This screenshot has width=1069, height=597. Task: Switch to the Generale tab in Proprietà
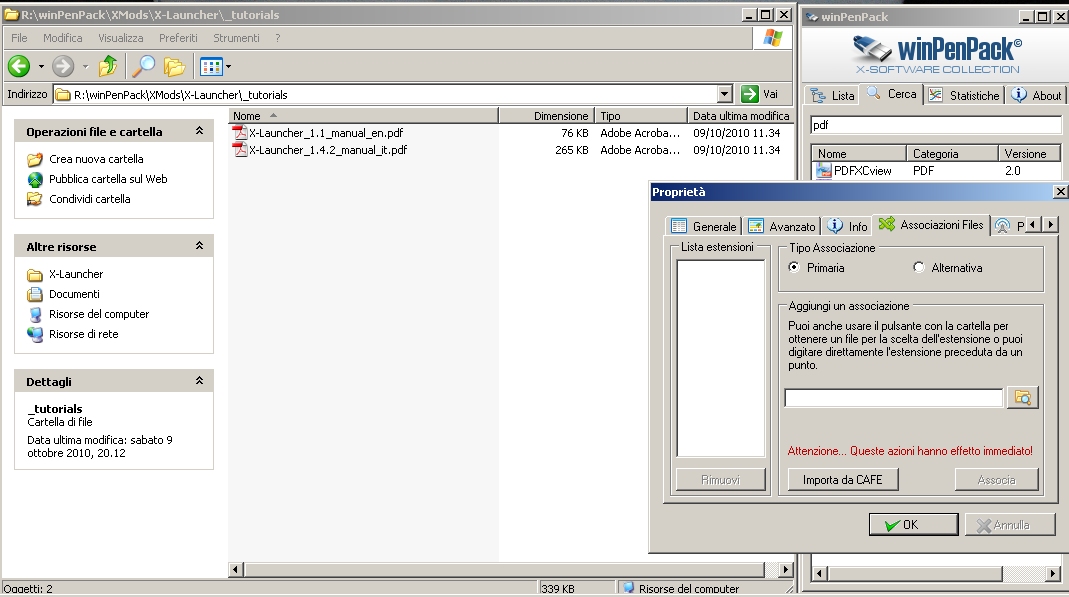(704, 226)
